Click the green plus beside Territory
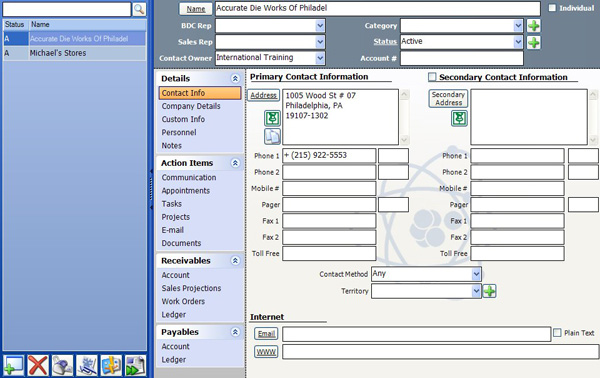Screen dimensions: 600x378 coord(489,291)
